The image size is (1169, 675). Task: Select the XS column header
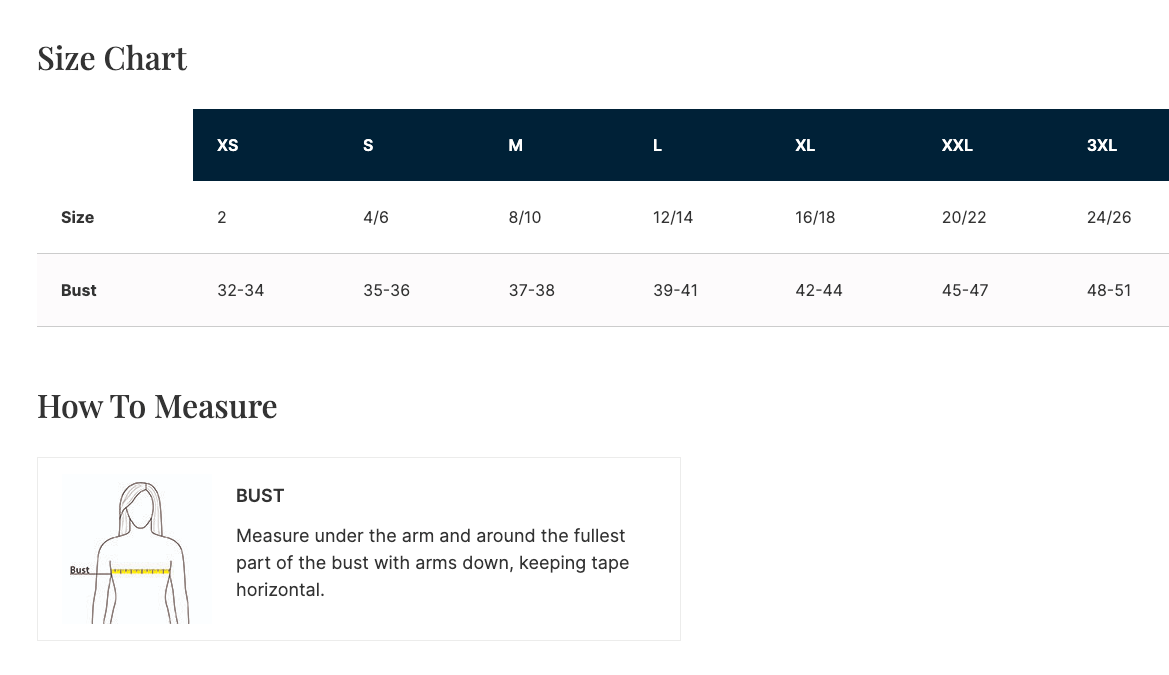(228, 145)
